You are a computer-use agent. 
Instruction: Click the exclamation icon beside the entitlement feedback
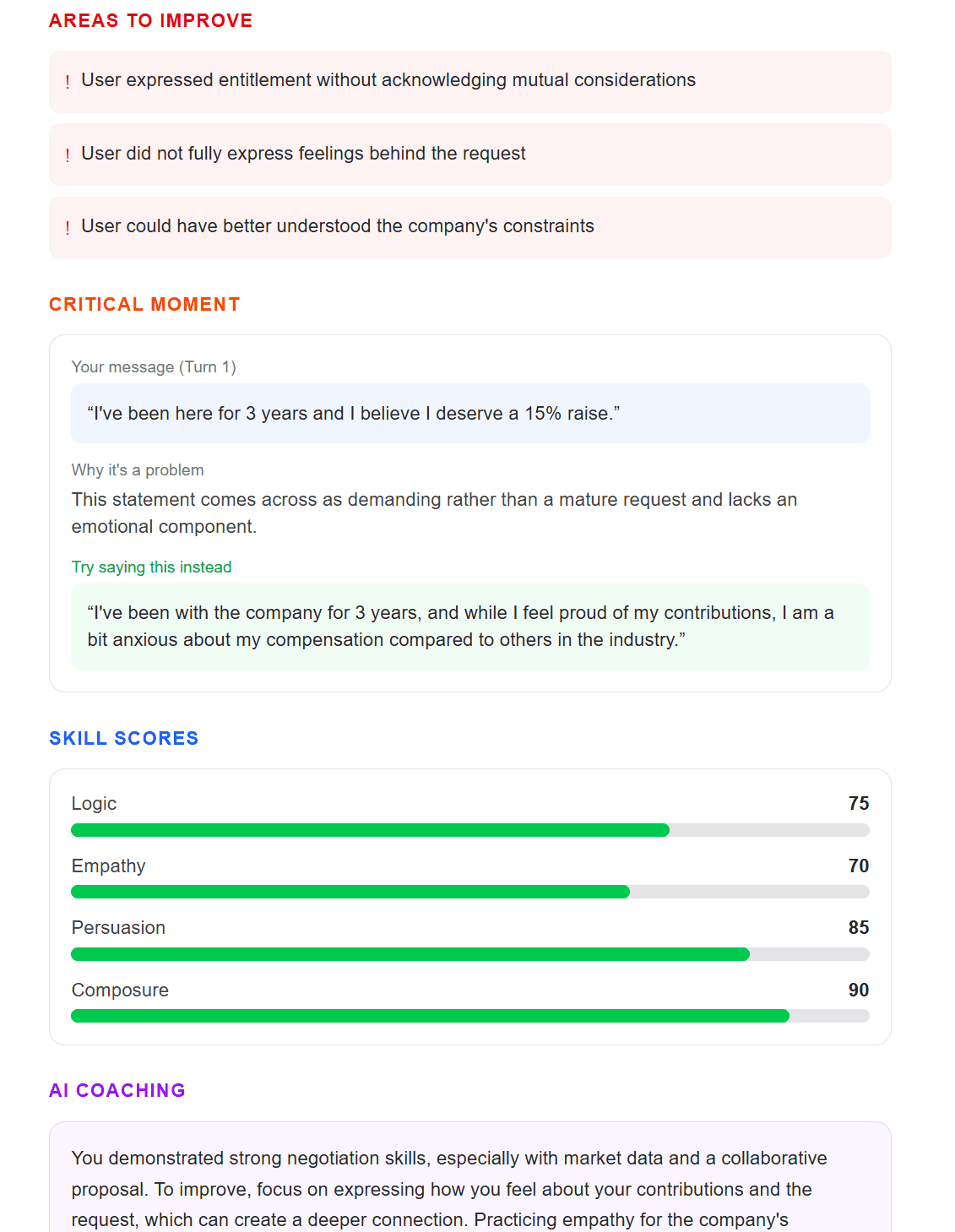click(x=68, y=82)
